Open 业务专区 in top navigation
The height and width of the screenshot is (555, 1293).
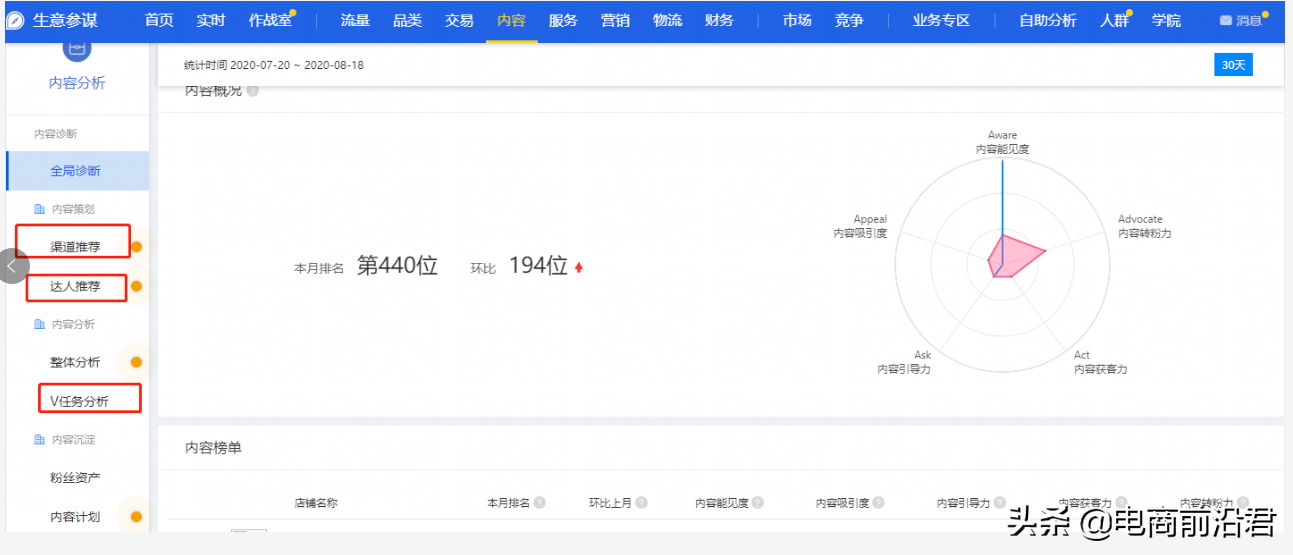(x=941, y=20)
